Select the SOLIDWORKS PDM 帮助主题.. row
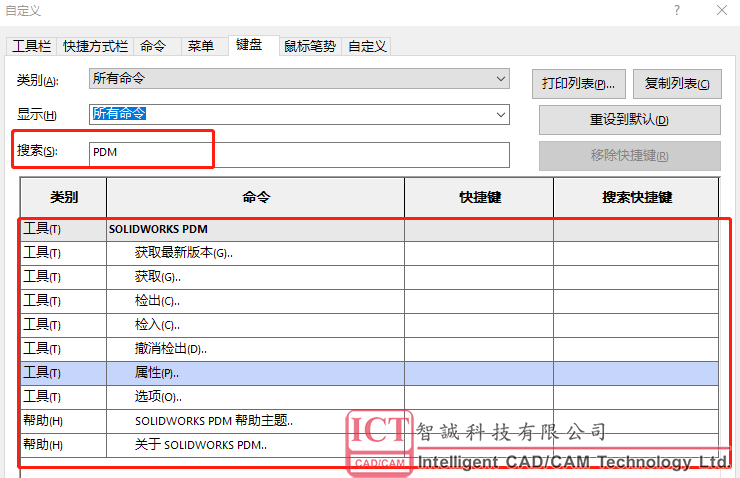Viewport: 740px width, 478px height. (370, 421)
